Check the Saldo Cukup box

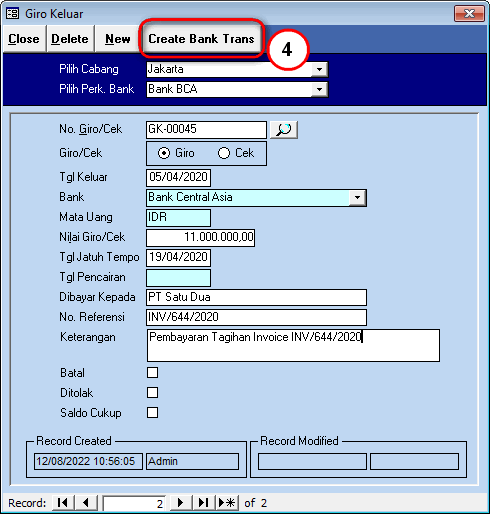coord(153,413)
